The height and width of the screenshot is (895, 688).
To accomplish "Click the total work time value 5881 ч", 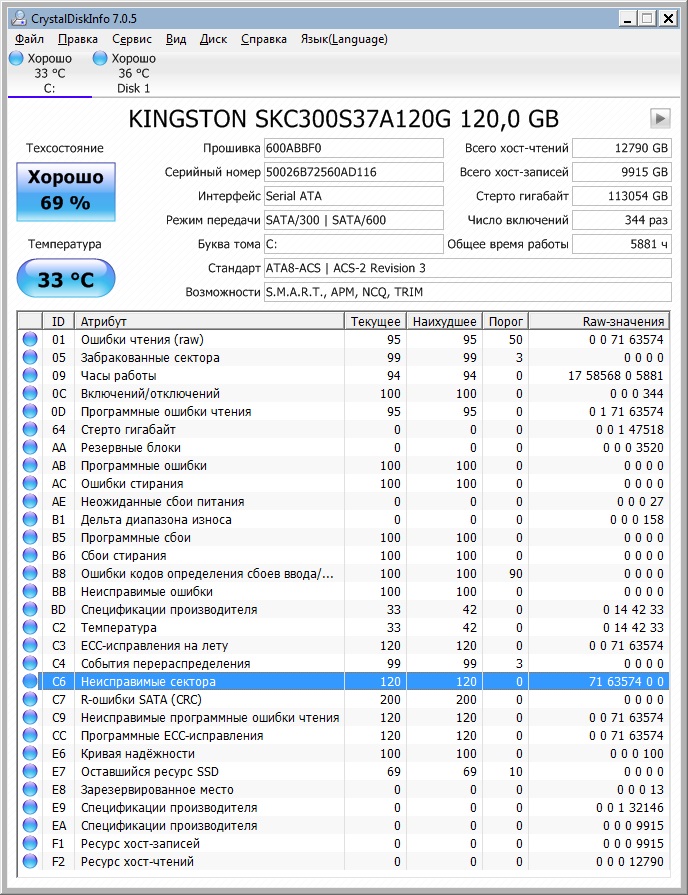I will (x=622, y=244).
